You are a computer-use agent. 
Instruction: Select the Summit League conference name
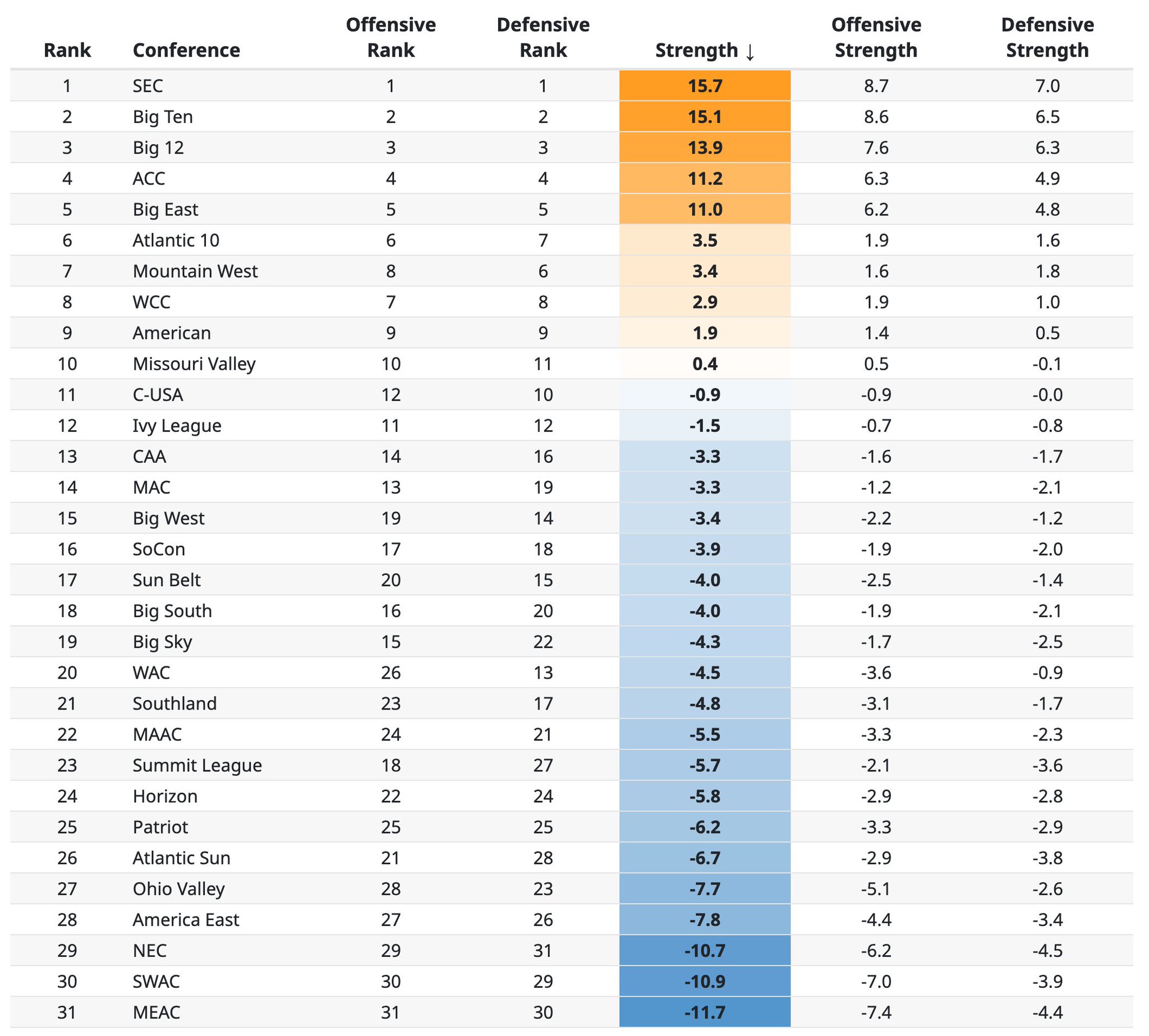(197, 766)
